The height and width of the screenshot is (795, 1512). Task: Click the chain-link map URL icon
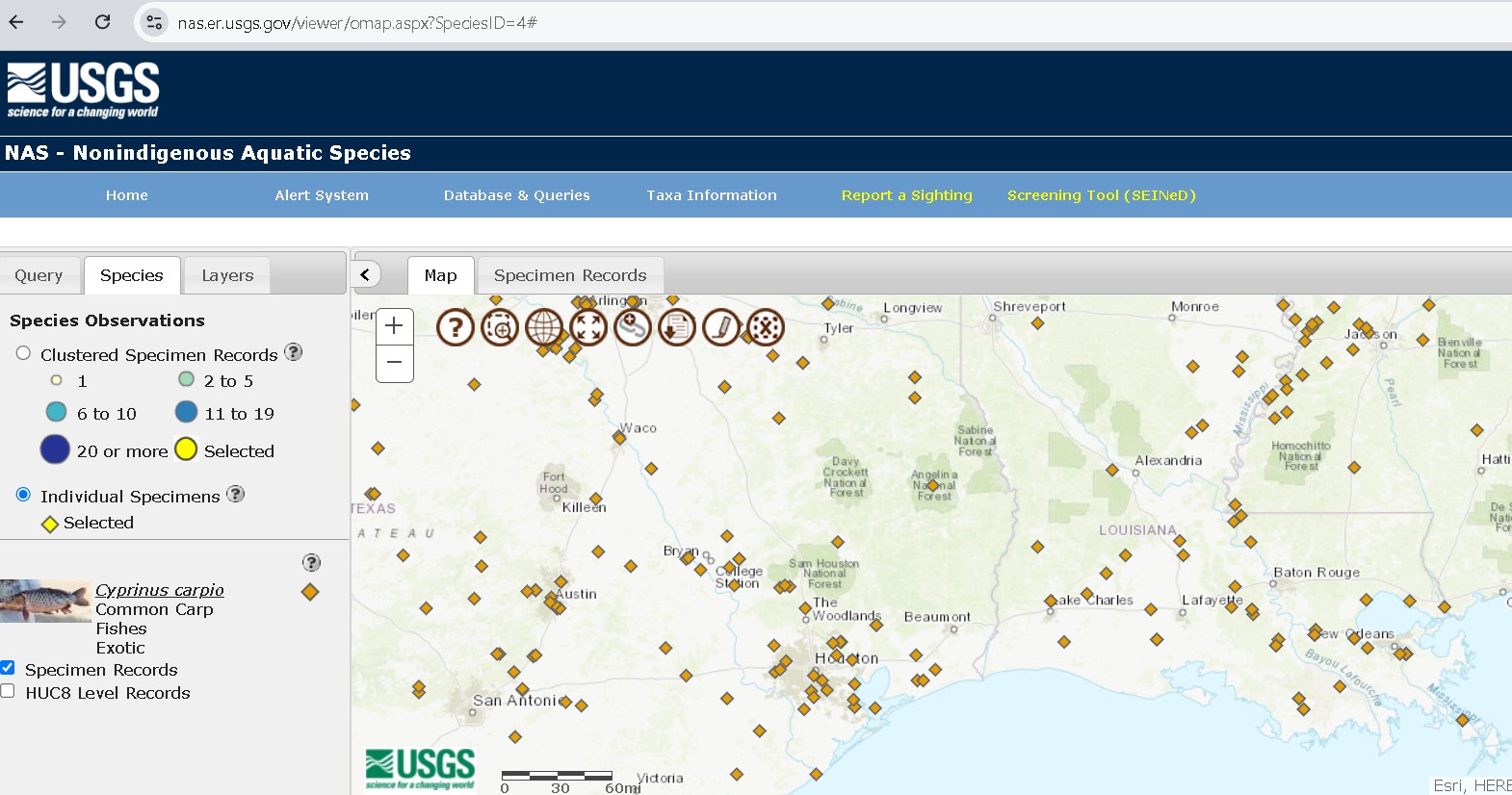(x=633, y=327)
